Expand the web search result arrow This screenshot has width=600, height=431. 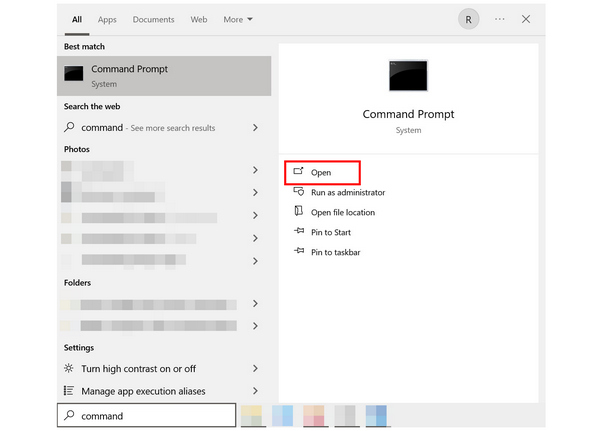pyautogui.click(x=255, y=127)
